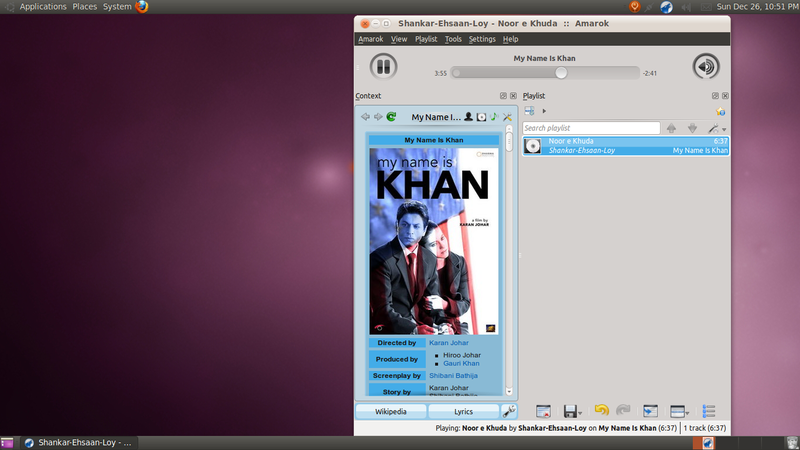This screenshot has width=800, height=450.
Task: Click the Shankar-Ehsaan-Loy taskbar button
Action: (78, 443)
